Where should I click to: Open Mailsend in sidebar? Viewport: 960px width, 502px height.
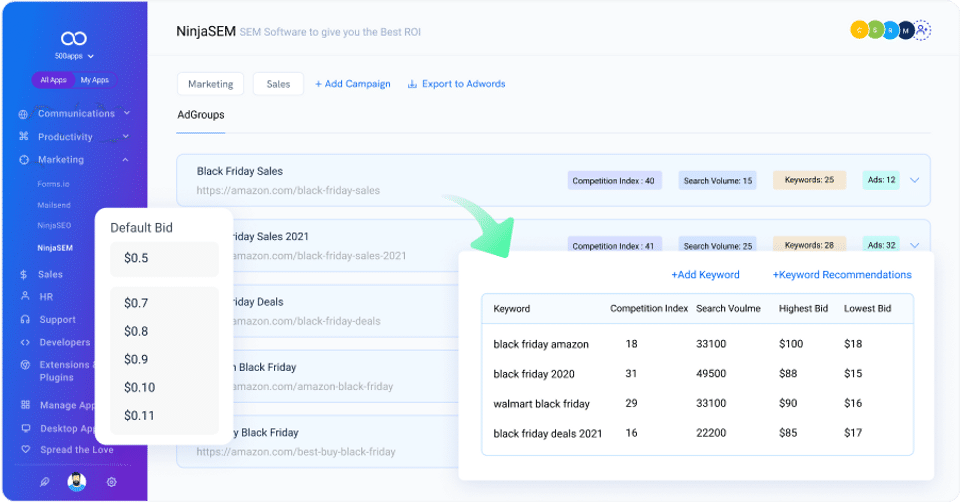point(54,205)
